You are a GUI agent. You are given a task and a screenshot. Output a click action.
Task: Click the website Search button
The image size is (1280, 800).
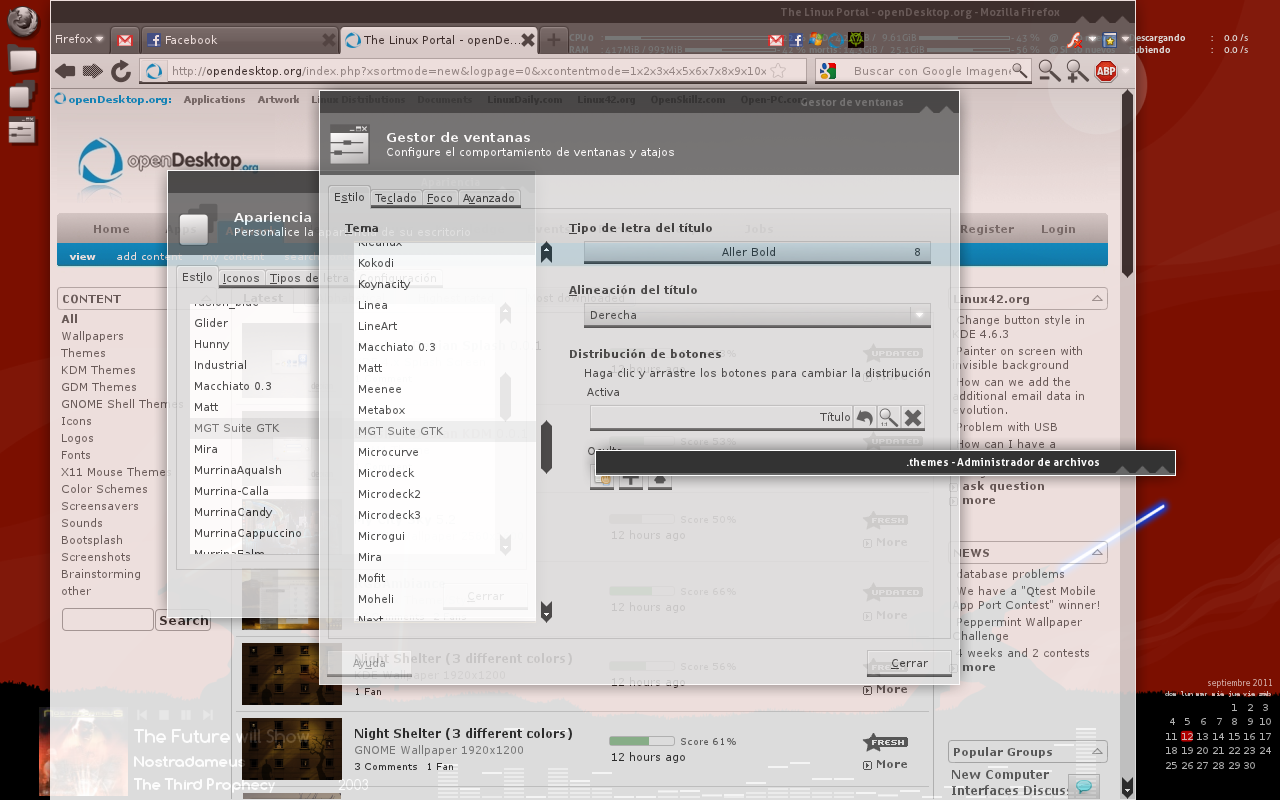(x=183, y=620)
